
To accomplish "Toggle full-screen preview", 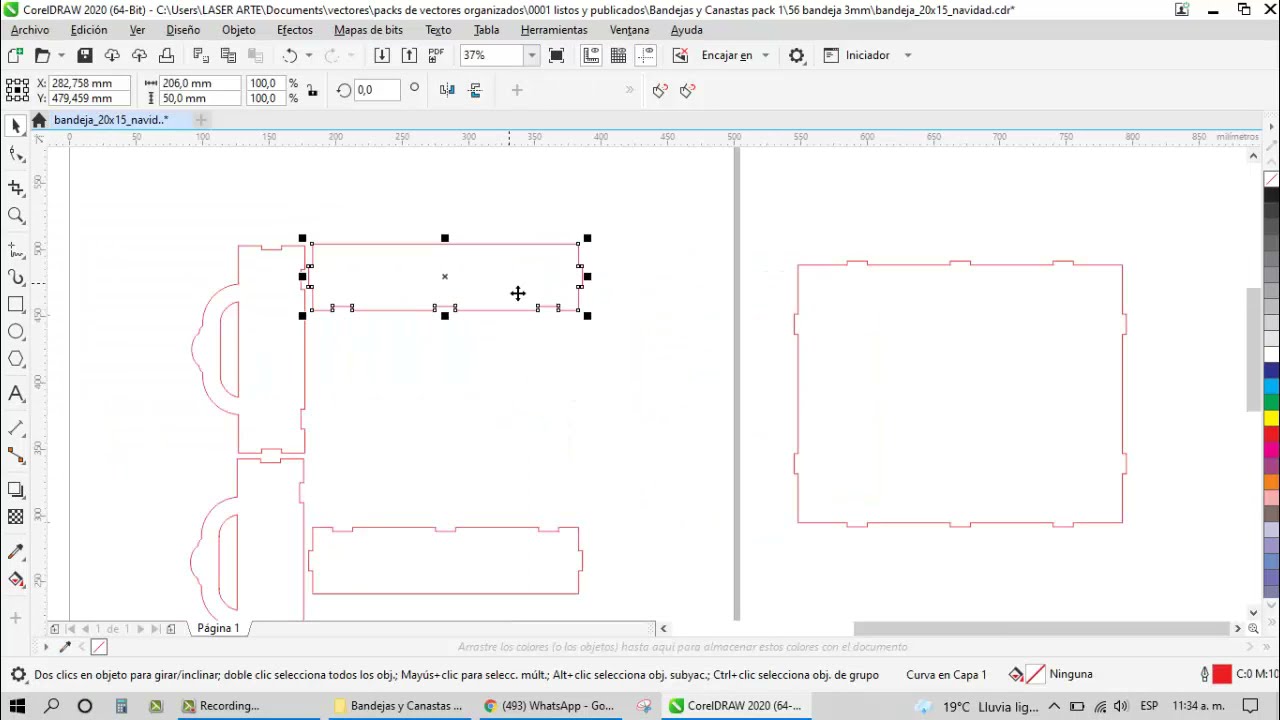I will pyautogui.click(x=557, y=55).
